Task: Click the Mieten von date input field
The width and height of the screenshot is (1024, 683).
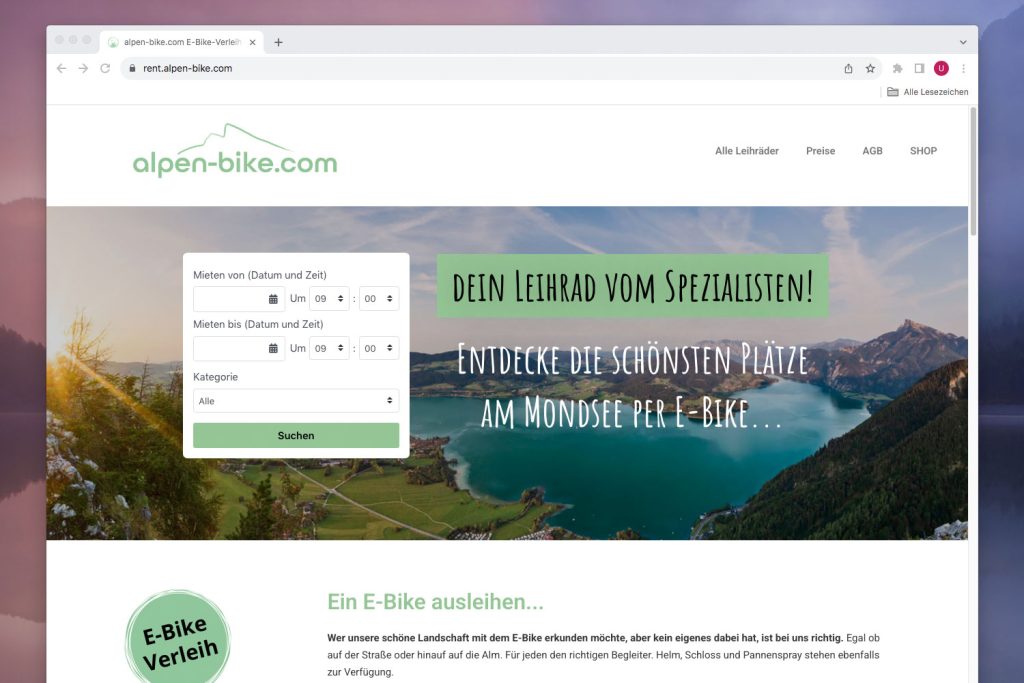Action: (x=239, y=299)
